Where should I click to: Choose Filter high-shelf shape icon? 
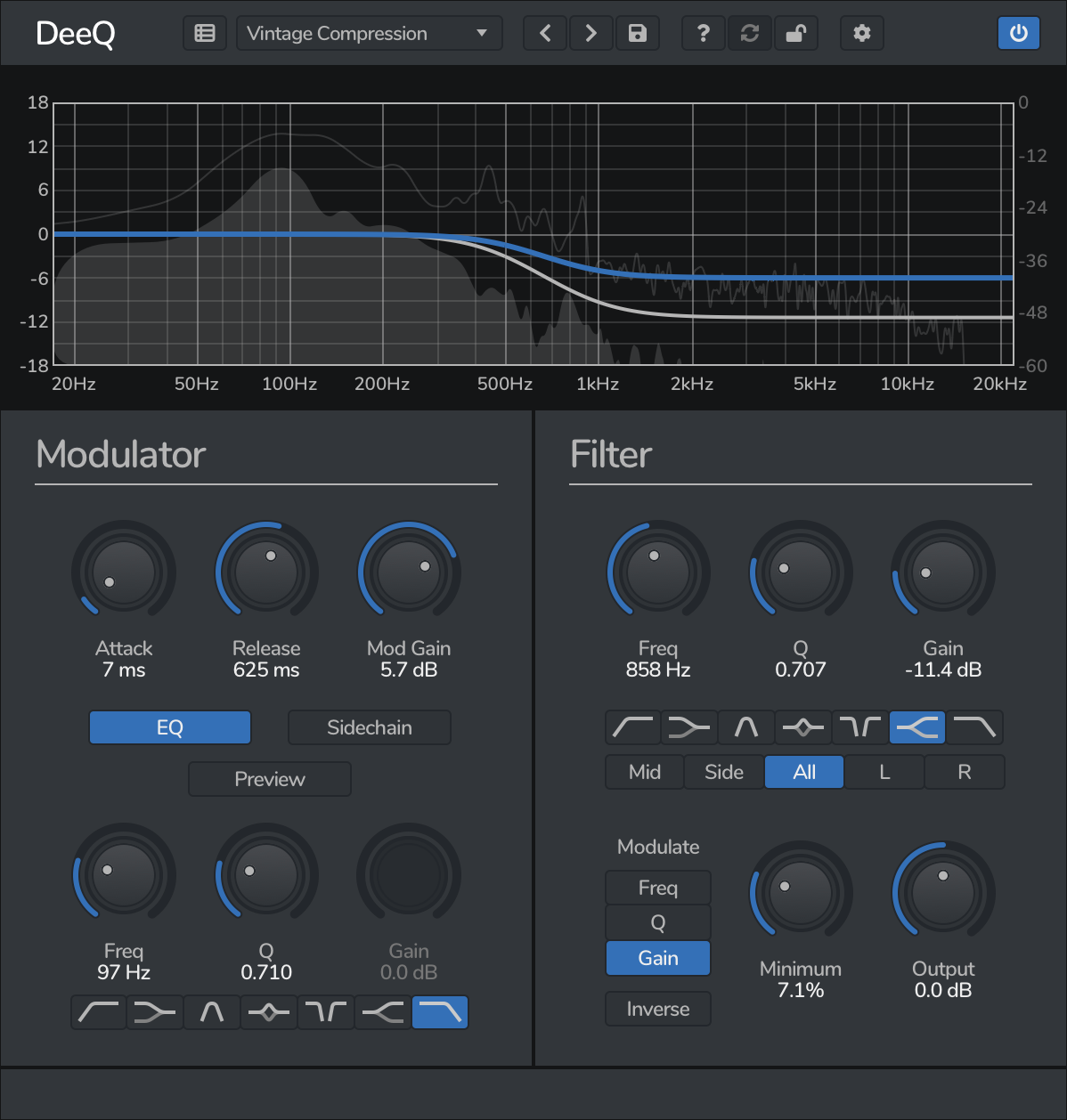point(917,727)
